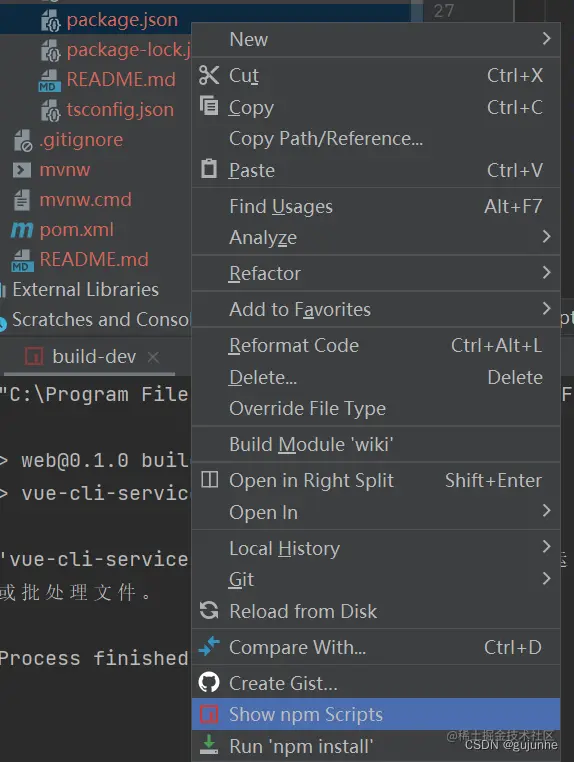The image size is (574, 762).
Task: Select Show npm Scripts
Action: [376, 714]
